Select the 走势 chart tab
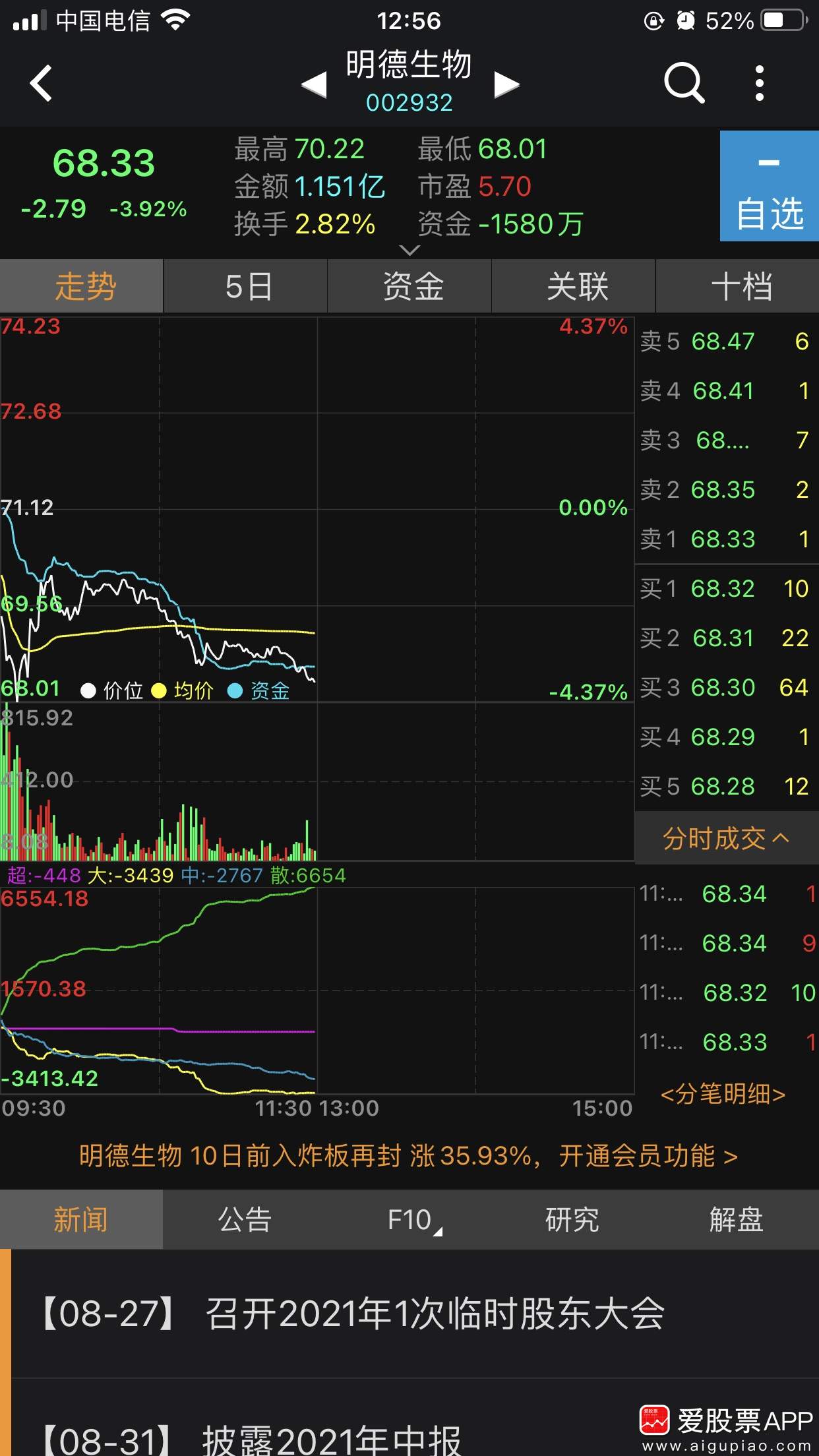 [x=82, y=286]
